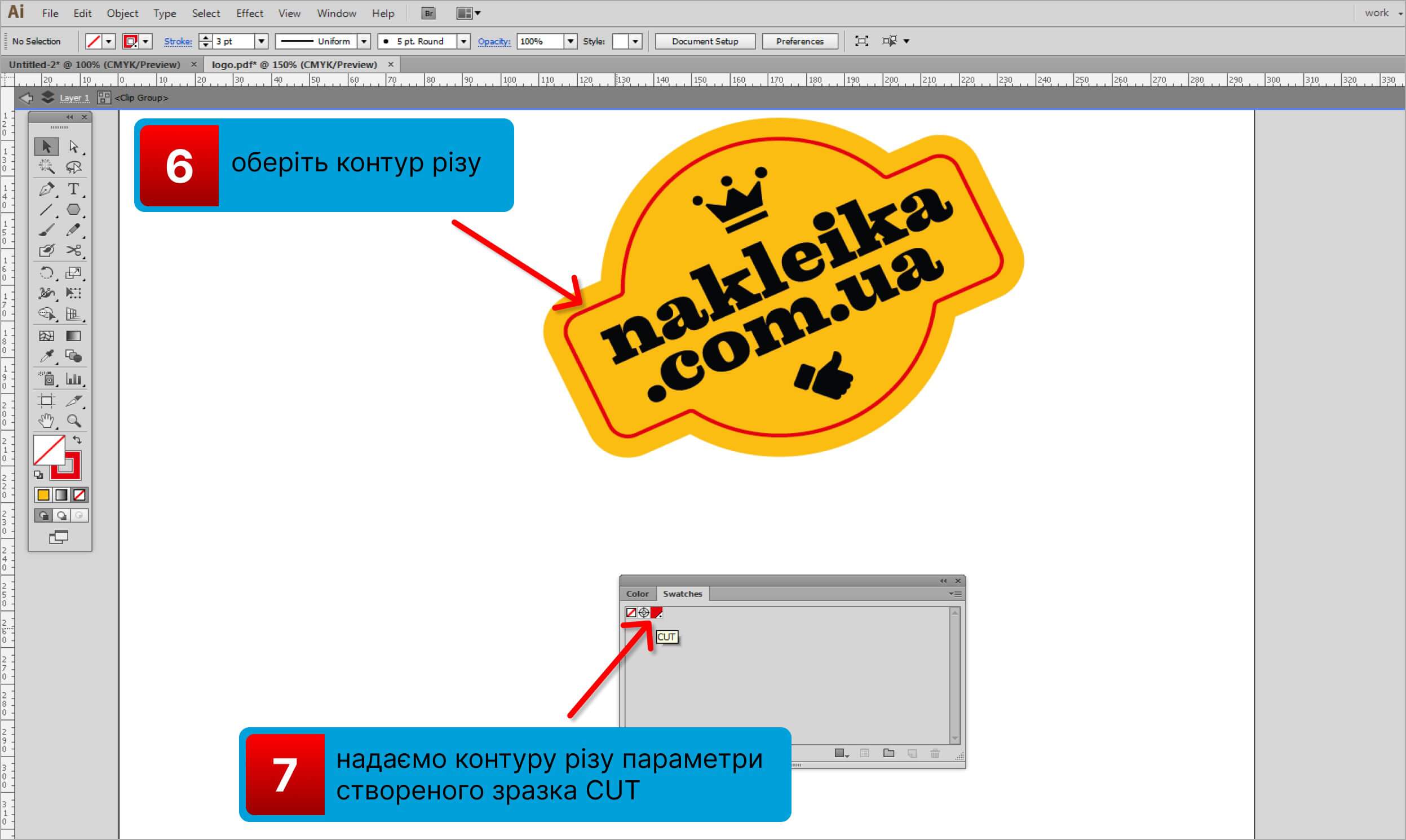Select the None swatch in Swatches panel
Image resolution: width=1406 pixels, height=840 pixels.
click(631, 612)
